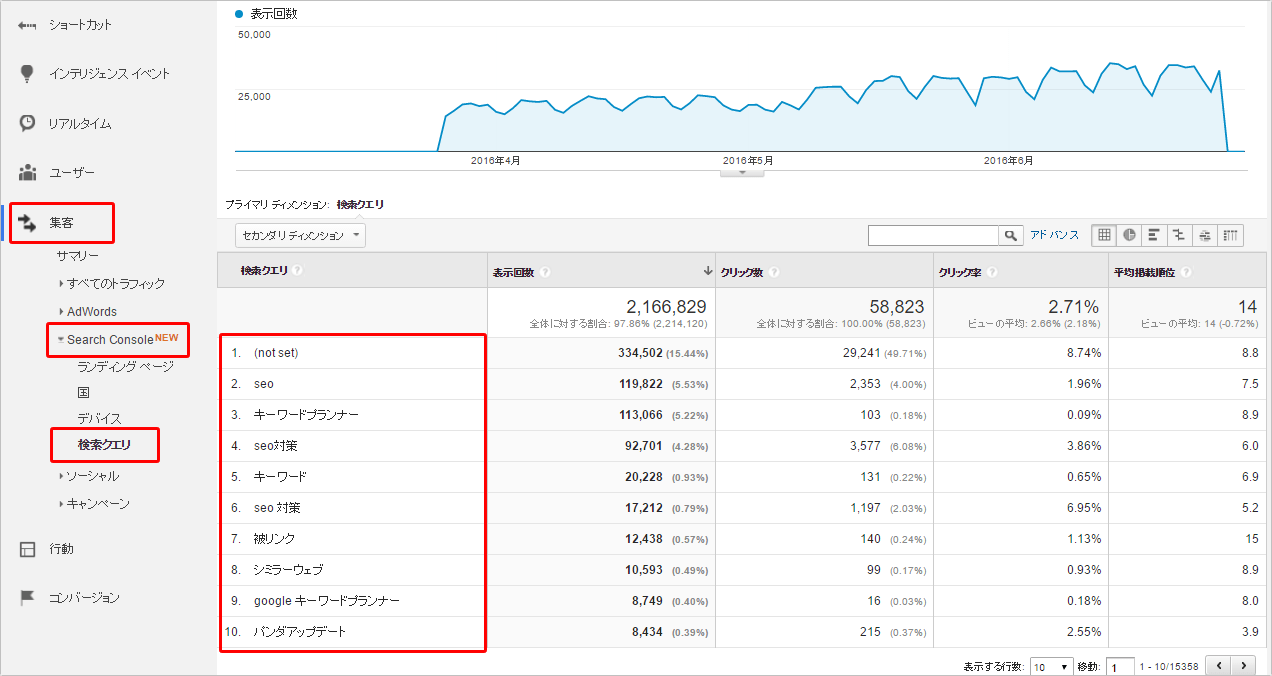This screenshot has width=1272, height=676.
Task: Click the 行動 behavior layout icon
Action: [x=28, y=549]
